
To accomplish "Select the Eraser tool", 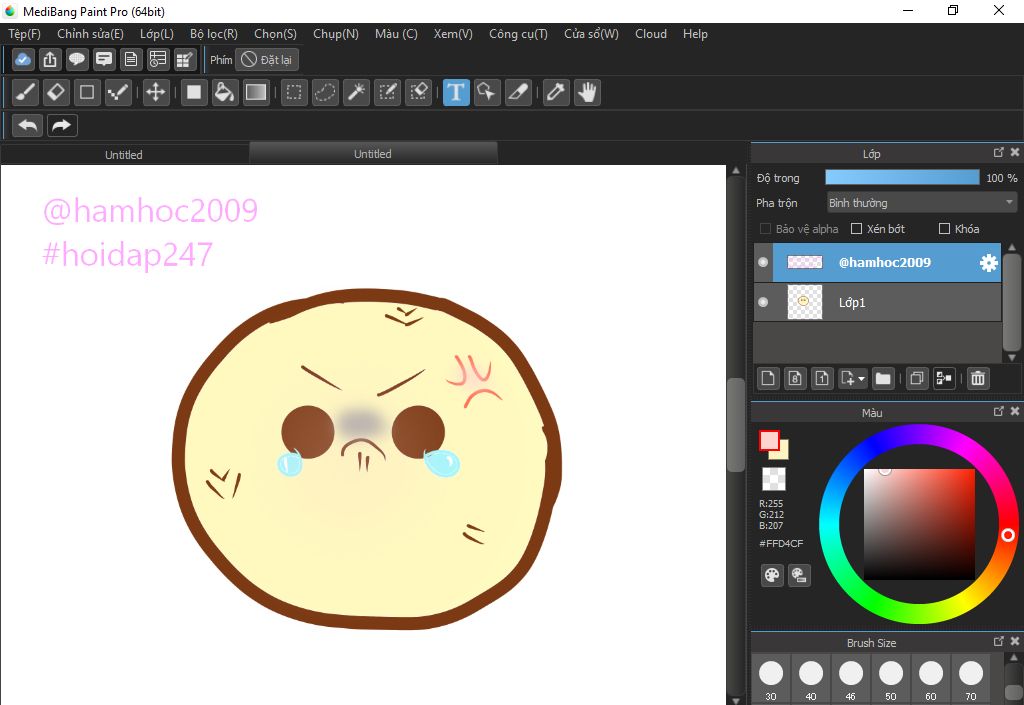I will coord(56,92).
